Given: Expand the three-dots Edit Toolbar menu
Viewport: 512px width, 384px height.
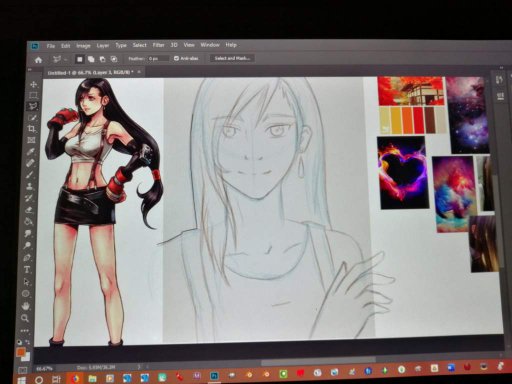Looking at the screenshot, I should point(24,330).
